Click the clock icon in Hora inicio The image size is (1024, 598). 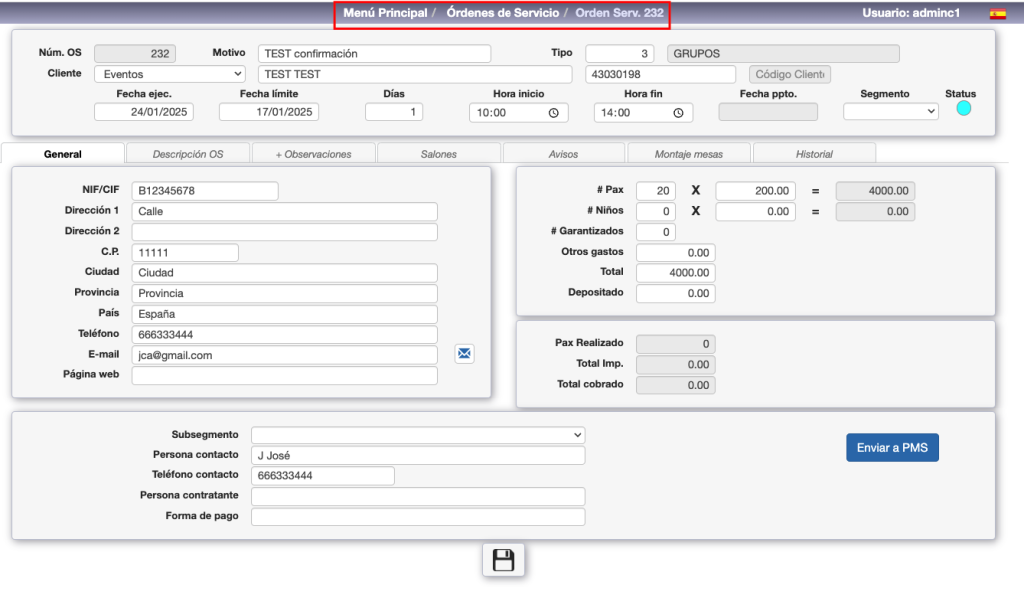coord(554,113)
